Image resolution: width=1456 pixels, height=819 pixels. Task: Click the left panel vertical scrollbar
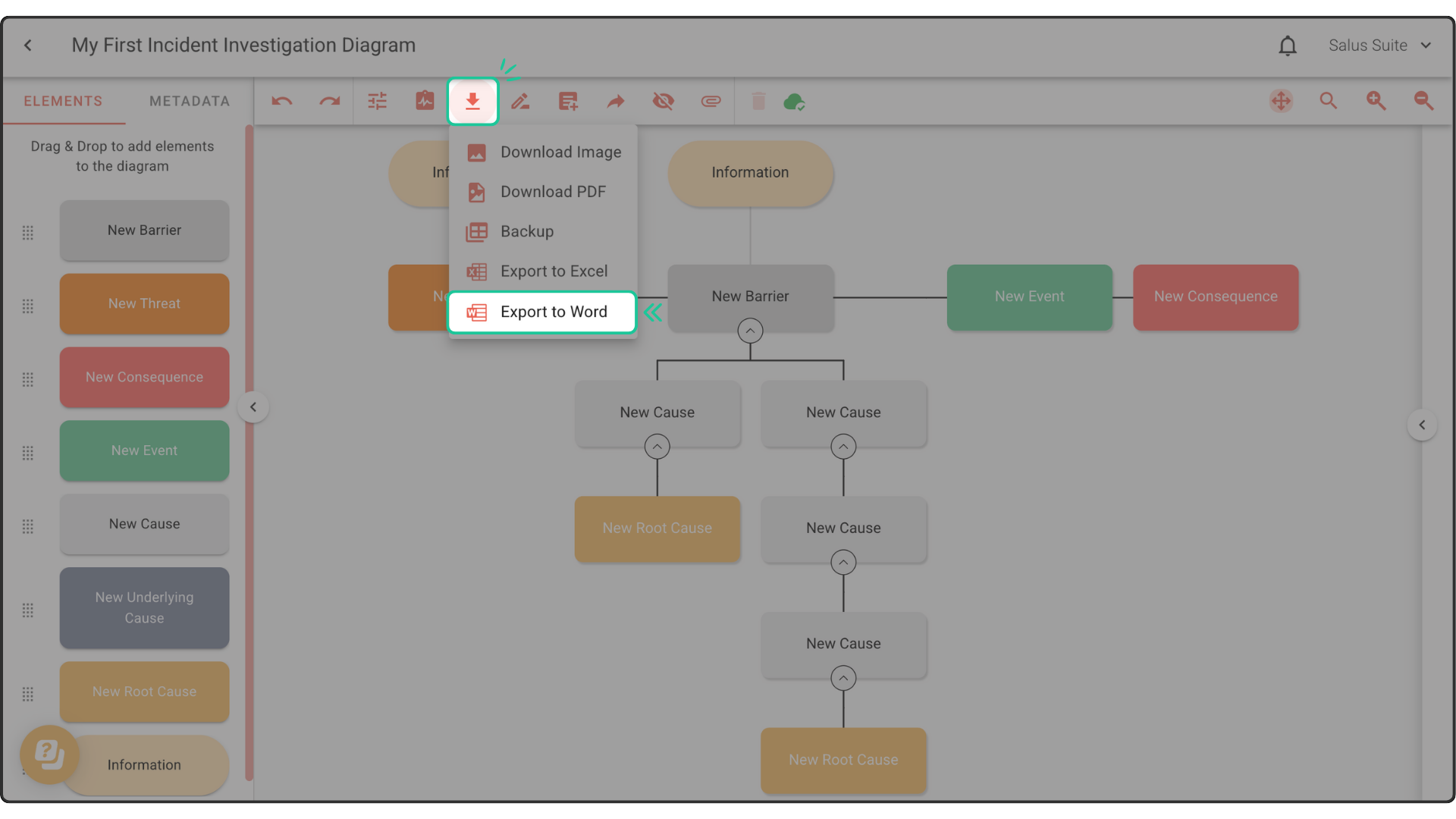click(x=249, y=455)
